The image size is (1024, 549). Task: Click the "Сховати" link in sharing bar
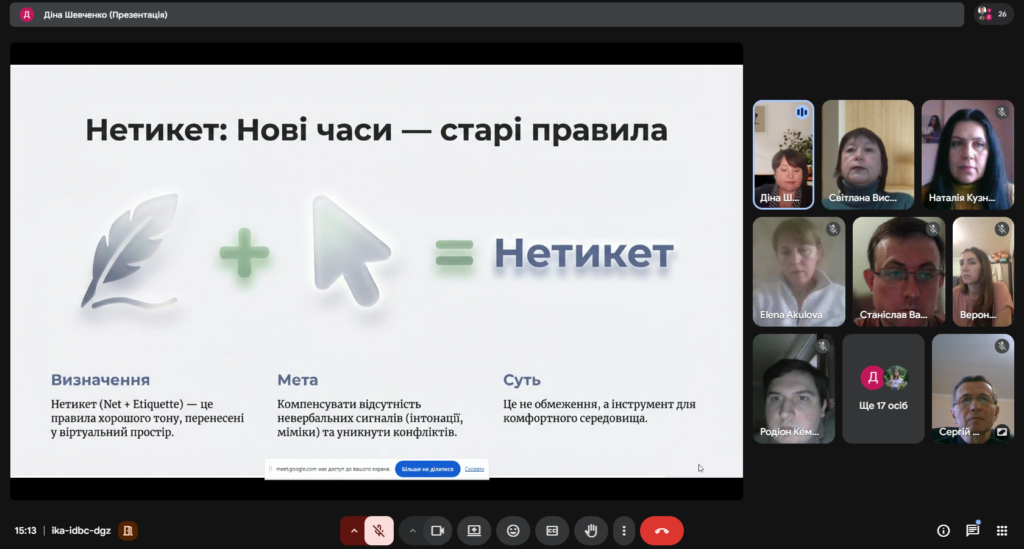(x=474, y=468)
